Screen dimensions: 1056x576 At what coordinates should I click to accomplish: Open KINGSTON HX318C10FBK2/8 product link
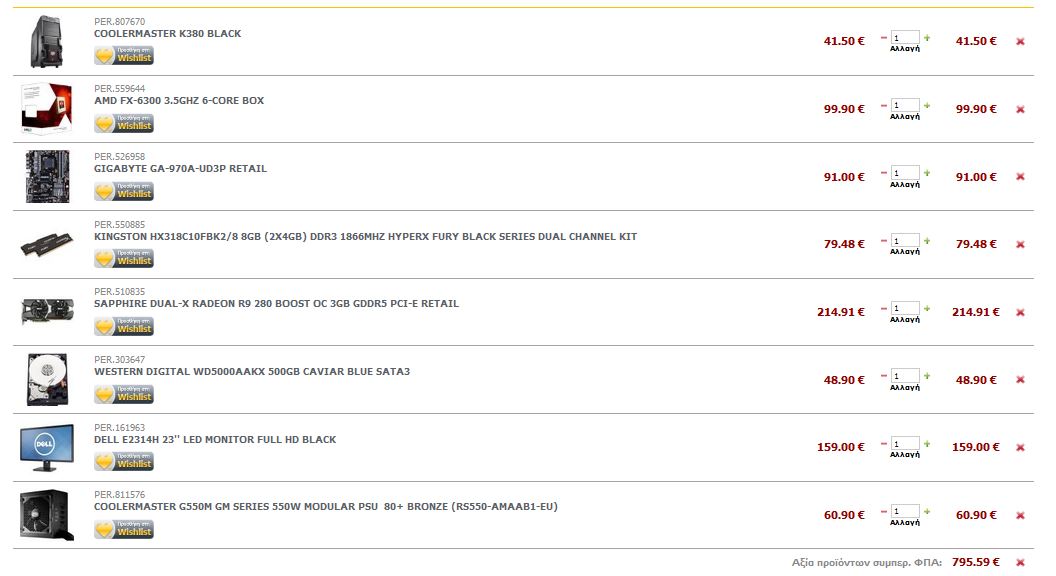[x=365, y=236]
